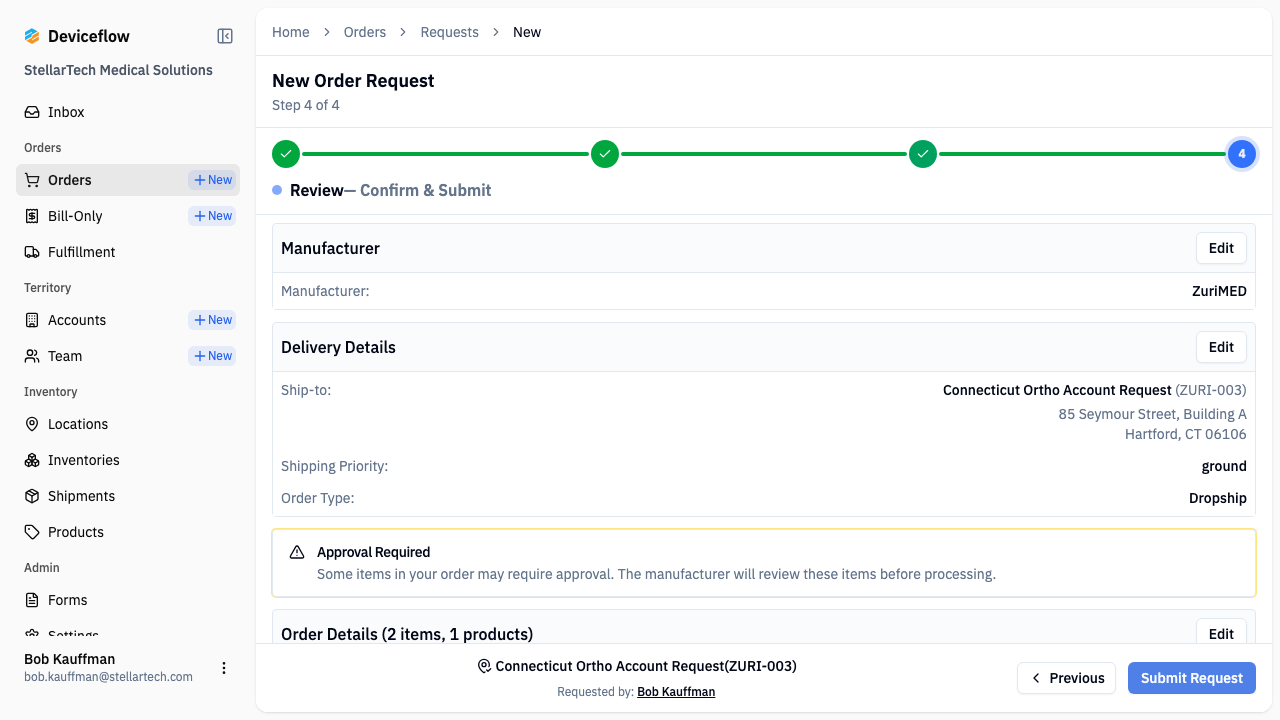This screenshot has height=720, width=1280.
Task: Click the StellarTech Medical Solutions organization name
Action: [x=118, y=70]
